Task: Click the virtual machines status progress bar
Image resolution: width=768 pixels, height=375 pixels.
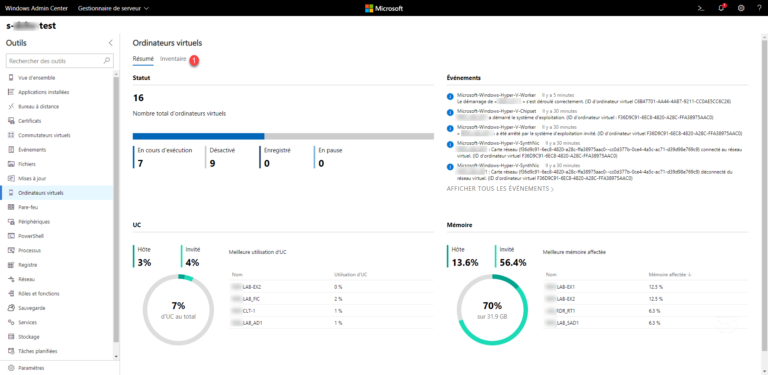Action: click(x=283, y=136)
